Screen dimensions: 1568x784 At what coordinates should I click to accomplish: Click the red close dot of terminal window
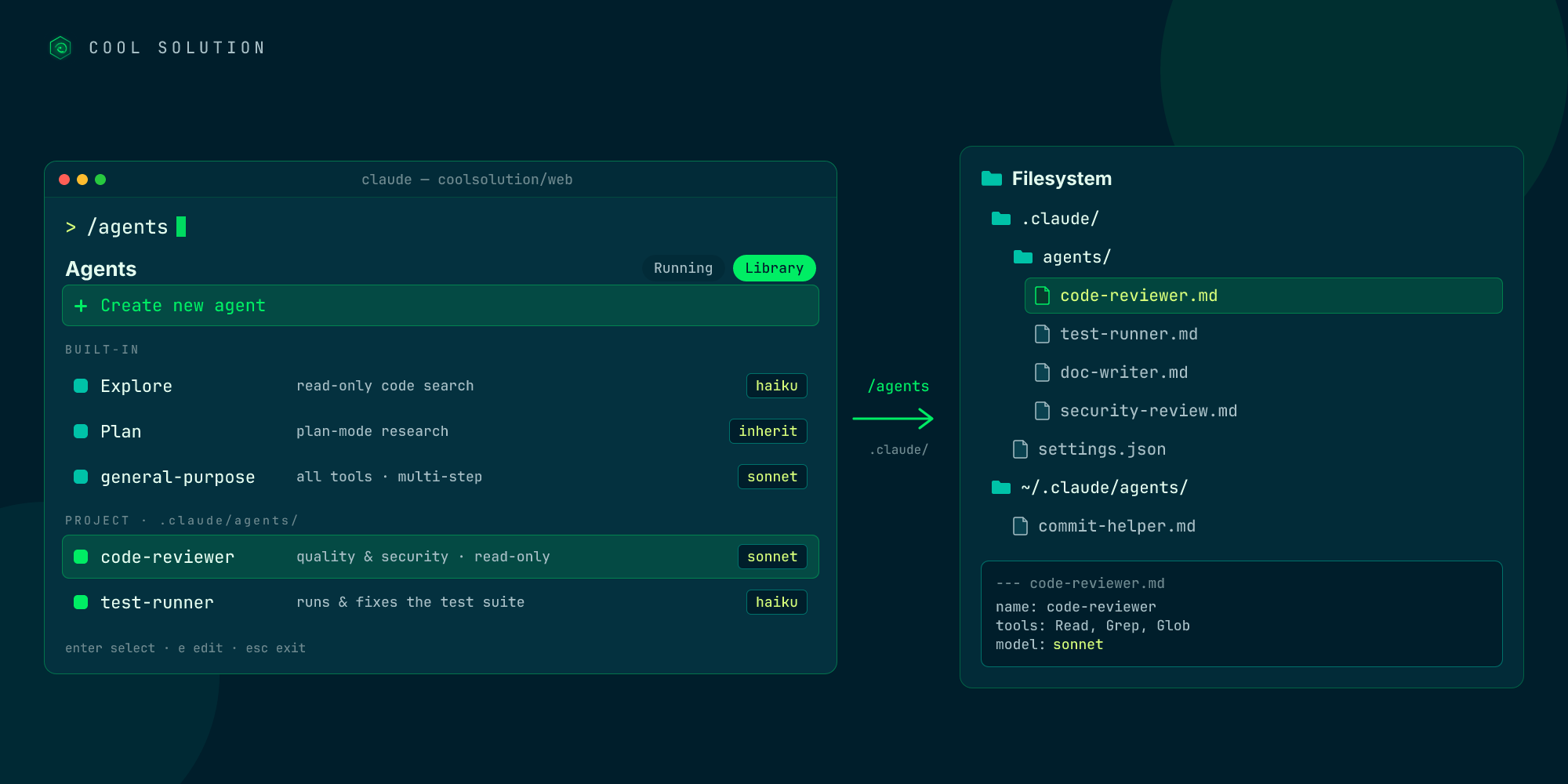(x=64, y=180)
